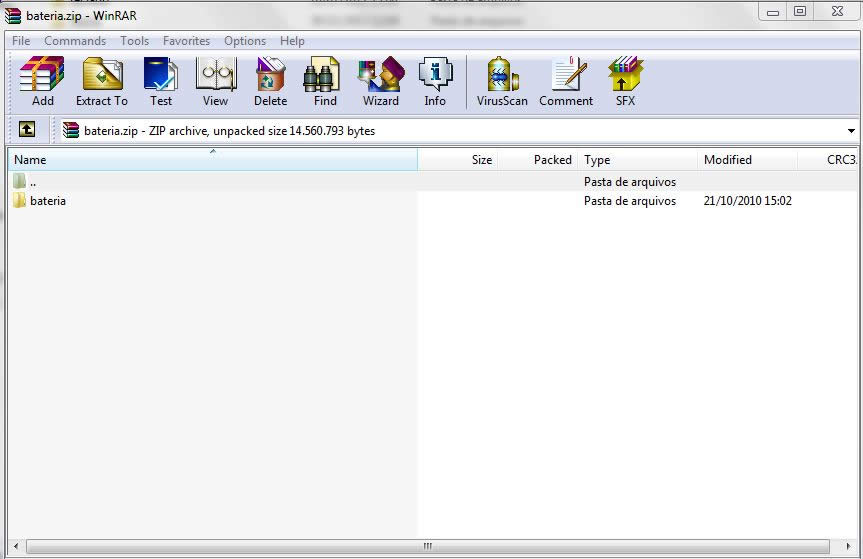863x559 pixels.
Task: Go up one level with the arrow button
Action: coord(26,130)
